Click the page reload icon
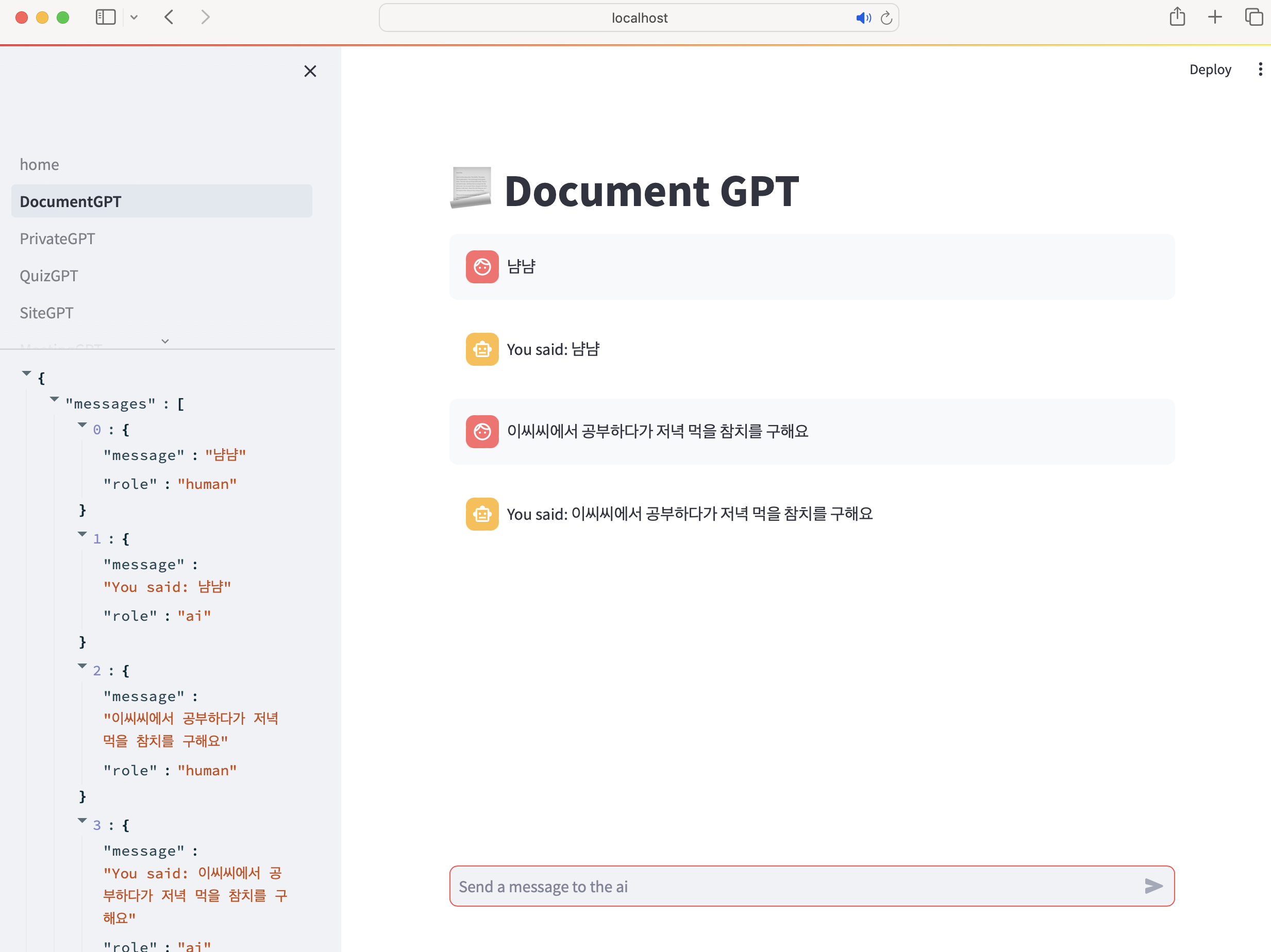Image resolution: width=1271 pixels, height=952 pixels. click(886, 19)
